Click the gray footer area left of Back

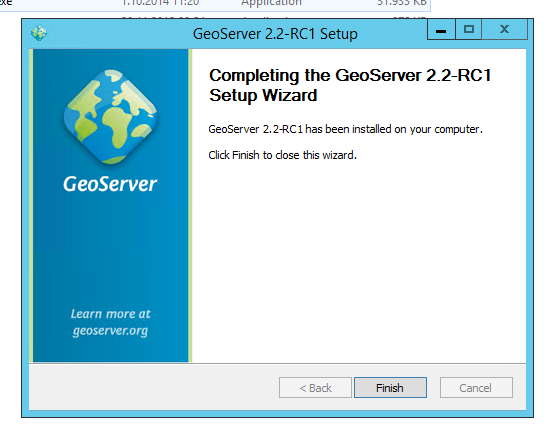coord(154,387)
